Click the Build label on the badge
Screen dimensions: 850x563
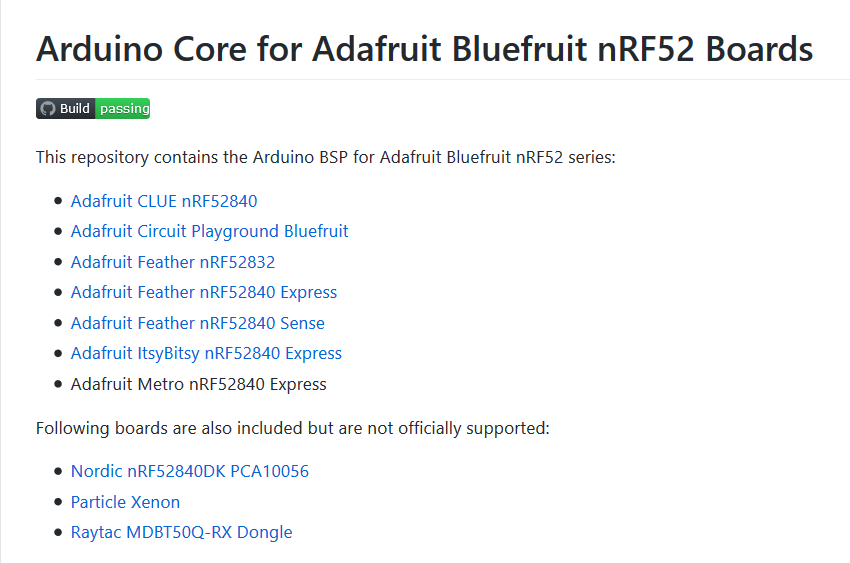[x=75, y=109]
